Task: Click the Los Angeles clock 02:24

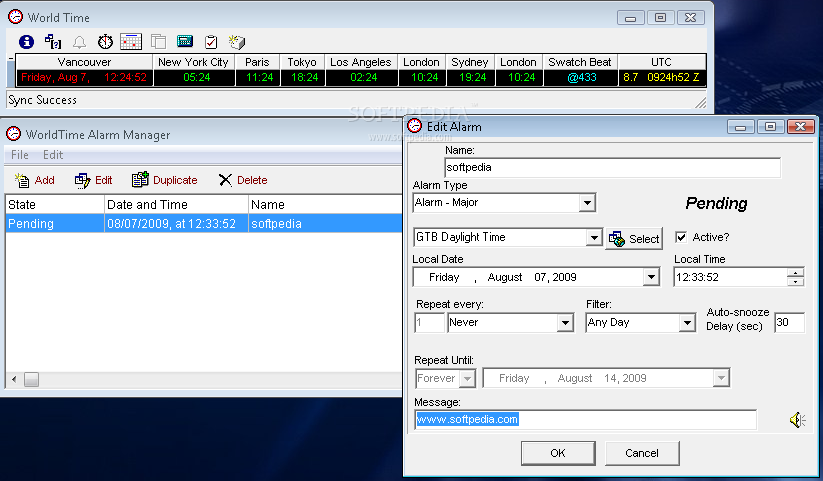Action: pos(363,77)
